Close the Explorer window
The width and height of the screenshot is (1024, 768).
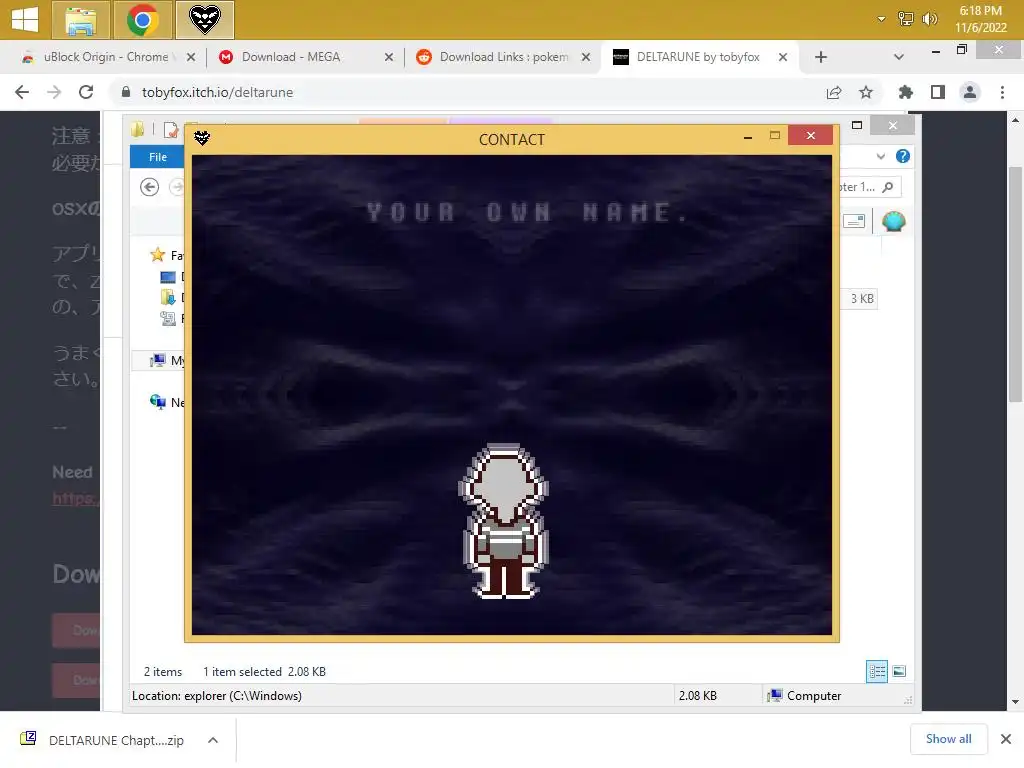pos(893,125)
